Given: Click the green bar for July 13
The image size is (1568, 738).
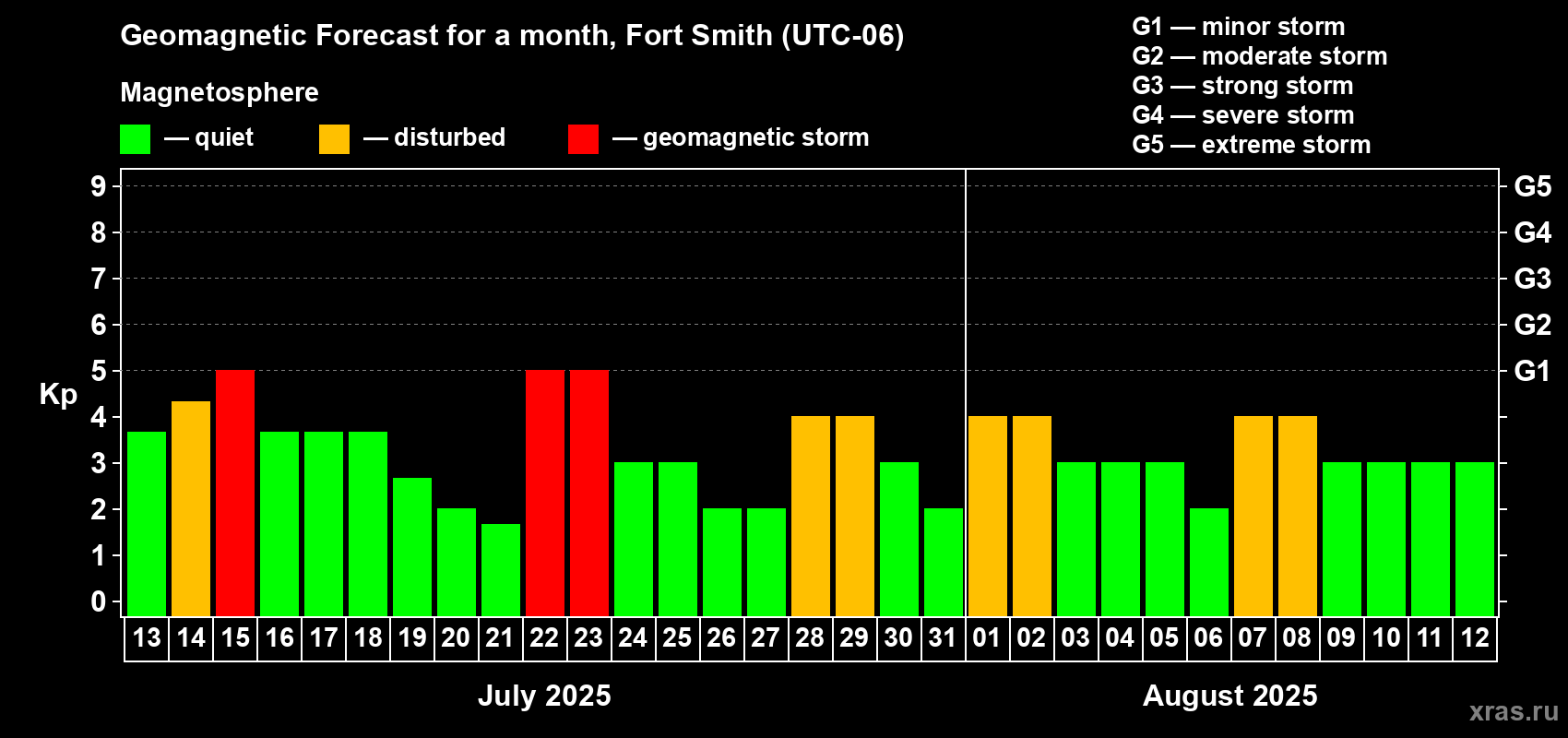Looking at the screenshot, I should (147, 524).
